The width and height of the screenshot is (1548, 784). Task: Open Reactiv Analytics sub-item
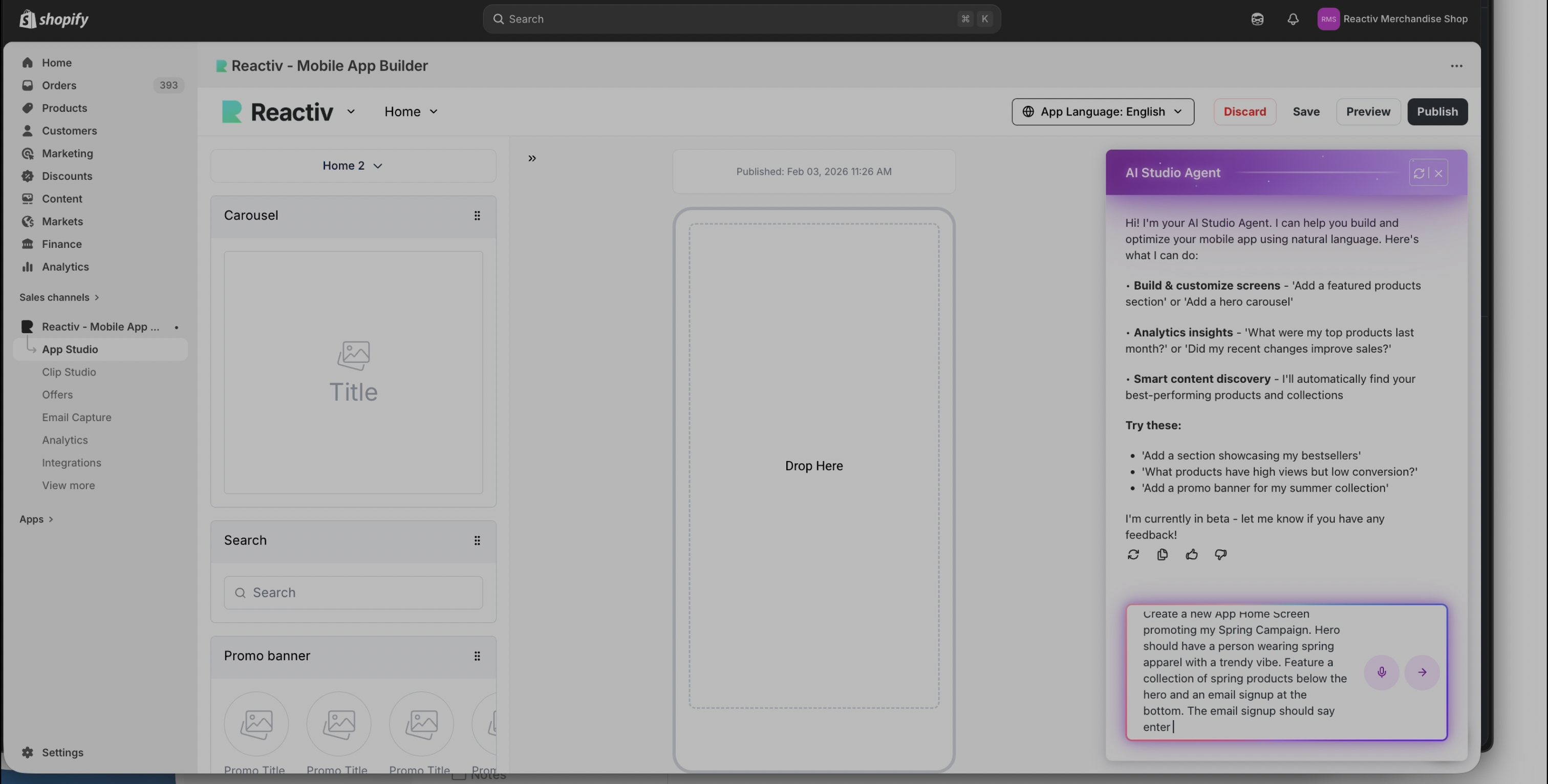[x=65, y=441]
